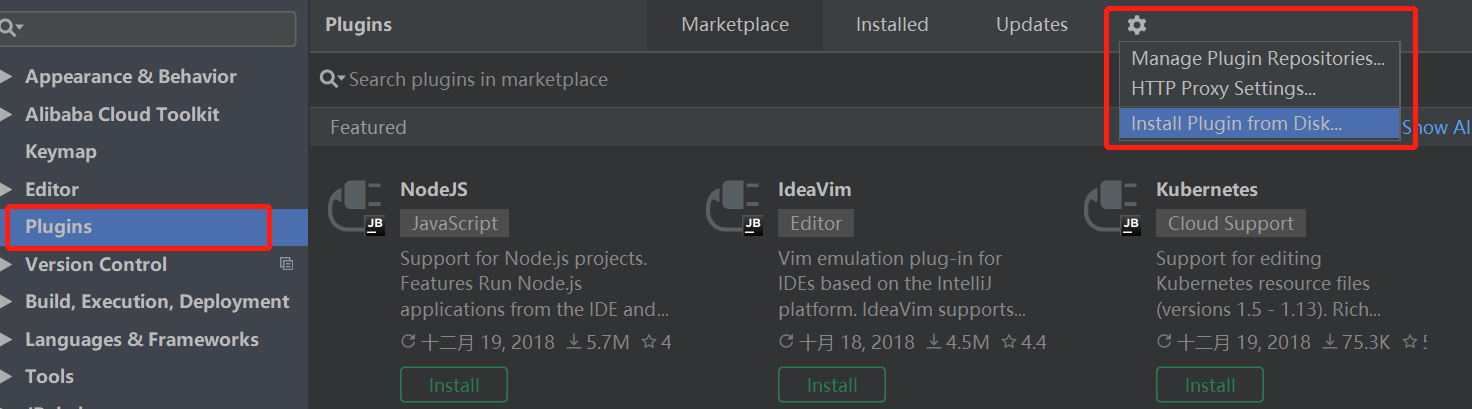1472x409 pixels.
Task: Click the IdeaVim download count icon
Action: pyautogui.click(x=934, y=342)
